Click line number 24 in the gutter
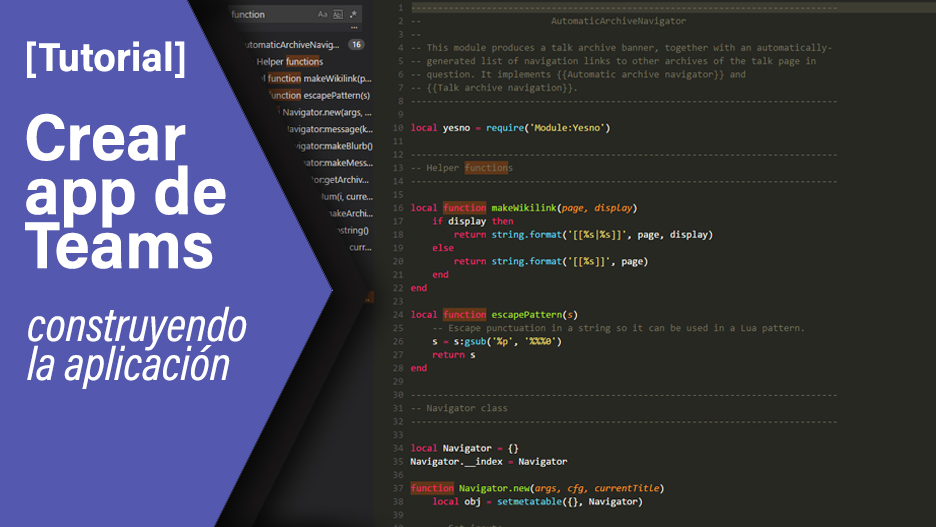The height and width of the screenshot is (527, 936). coord(398,315)
